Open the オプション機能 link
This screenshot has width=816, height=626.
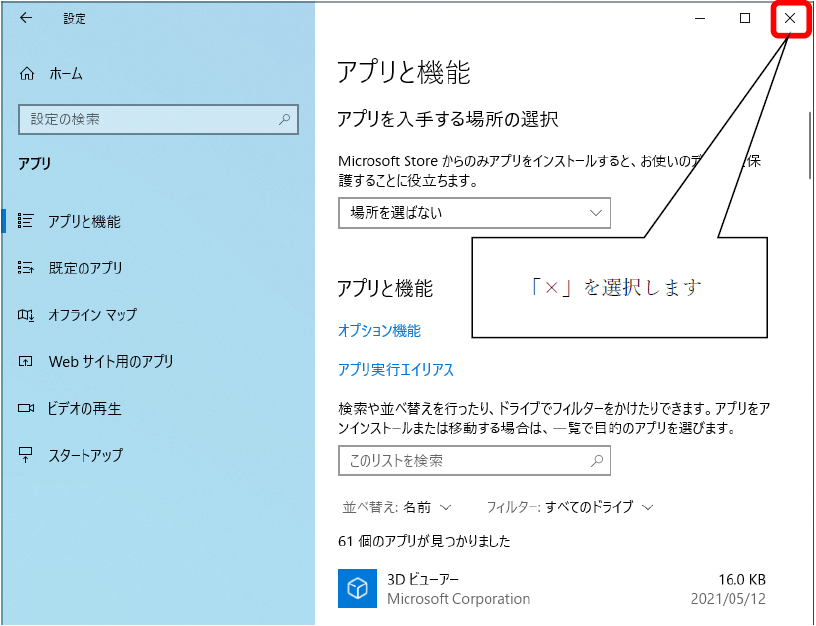click(x=379, y=331)
